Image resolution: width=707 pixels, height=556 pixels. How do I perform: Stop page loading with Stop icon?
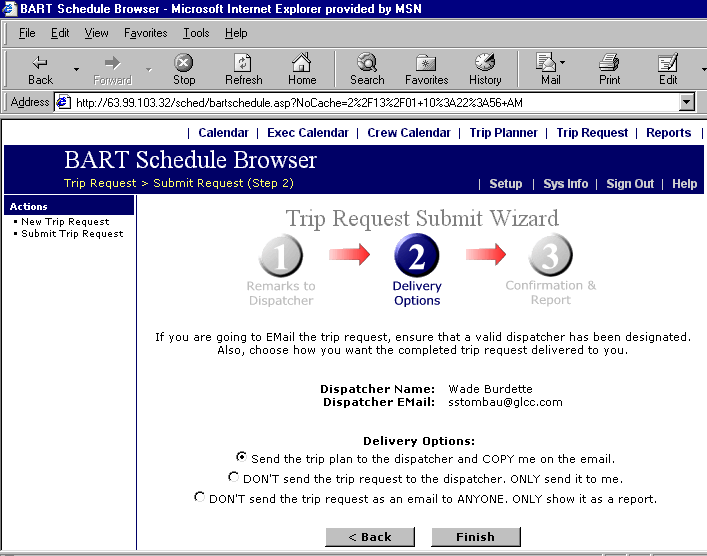[x=184, y=62]
